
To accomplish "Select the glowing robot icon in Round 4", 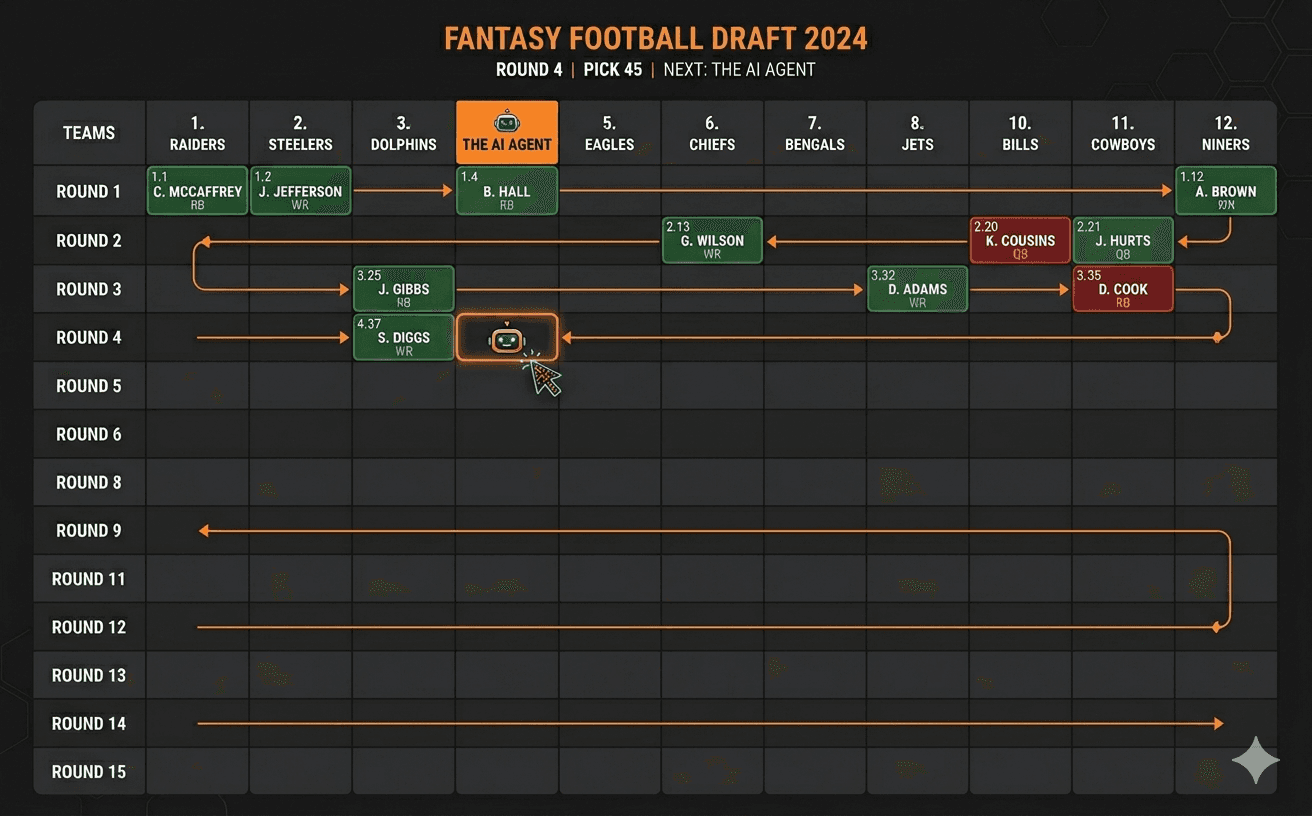I will tap(506, 337).
